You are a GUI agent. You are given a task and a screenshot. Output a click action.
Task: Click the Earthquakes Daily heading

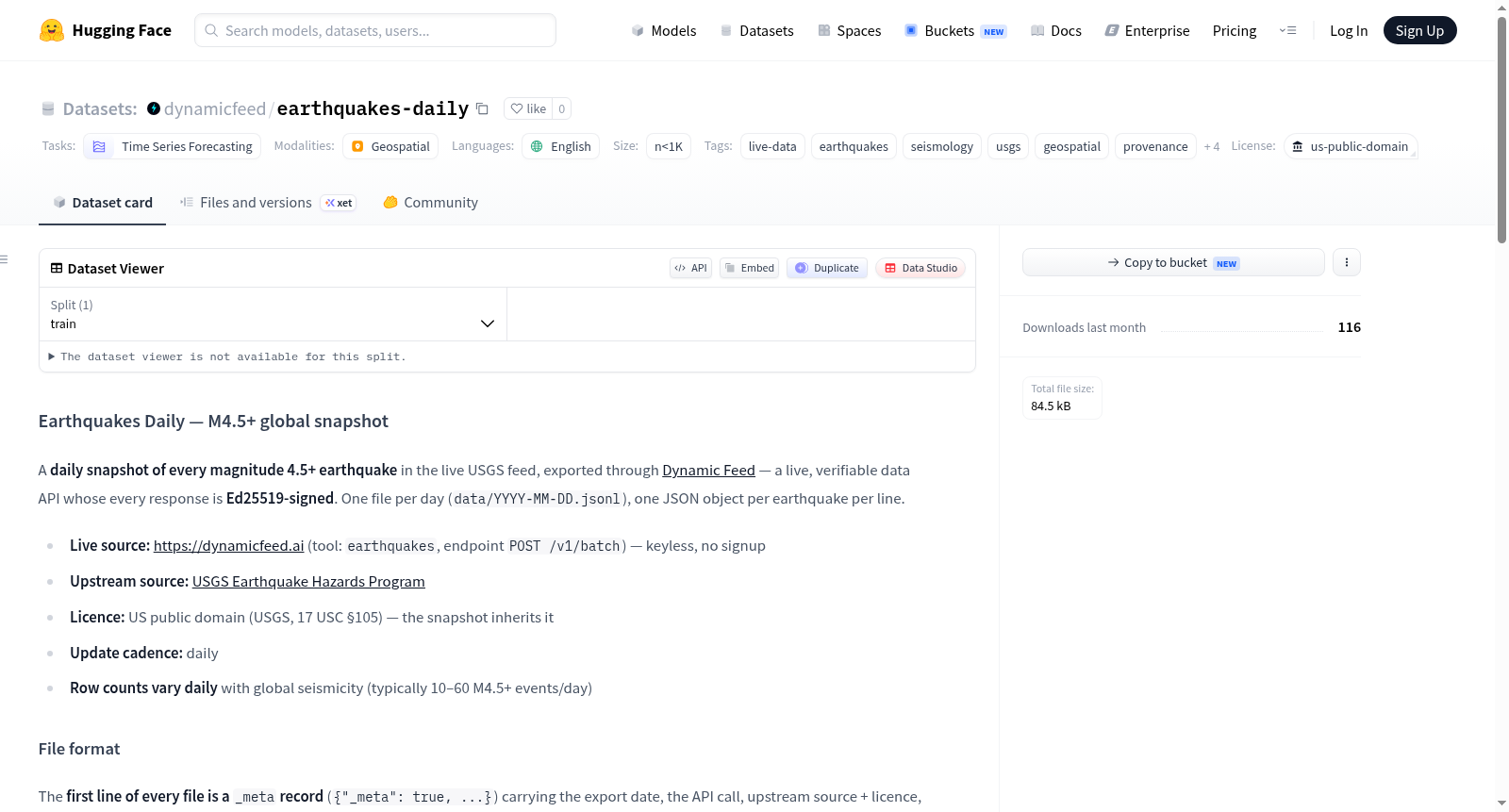tap(213, 422)
